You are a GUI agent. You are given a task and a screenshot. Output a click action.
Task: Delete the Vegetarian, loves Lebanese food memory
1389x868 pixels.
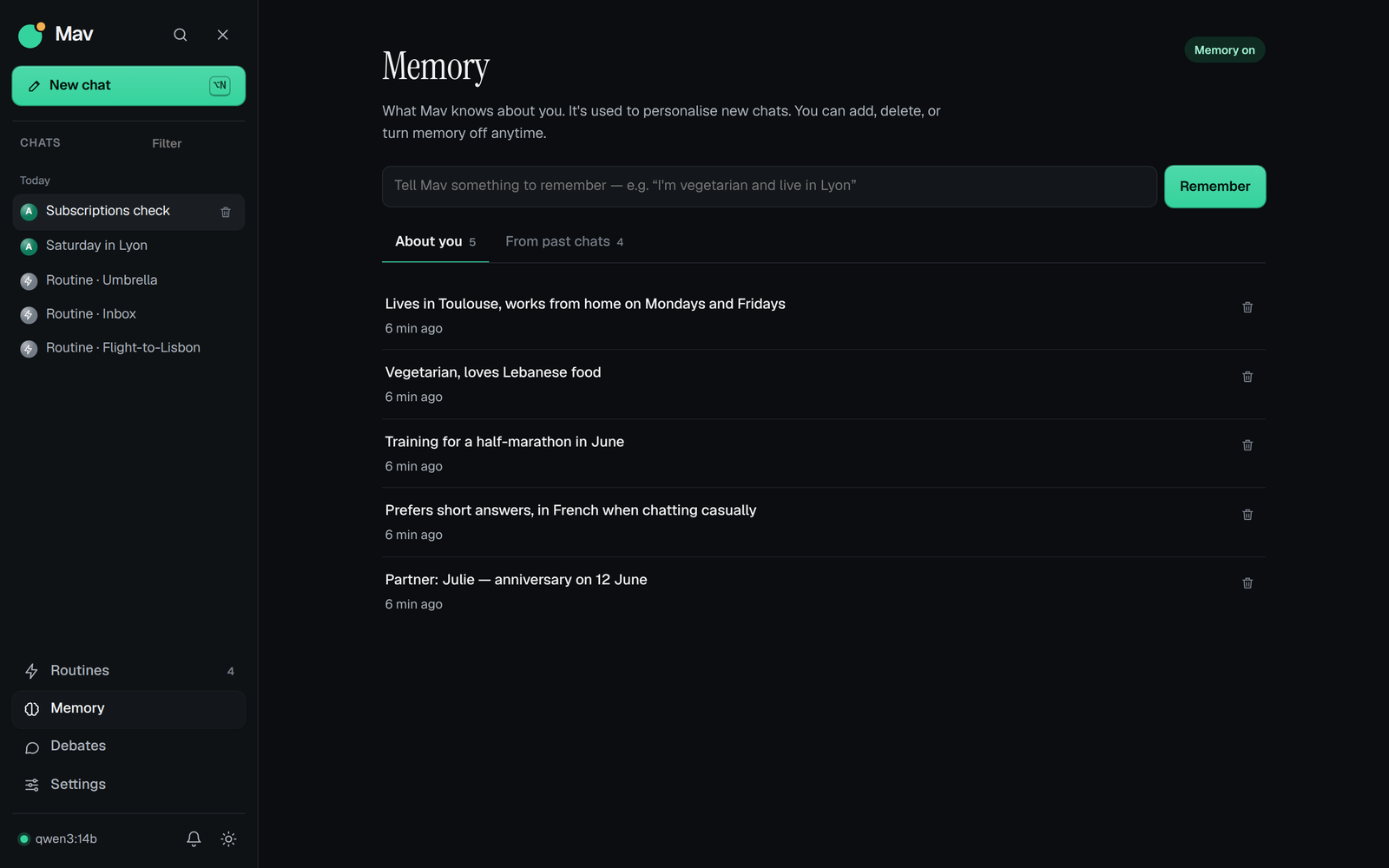tap(1247, 377)
